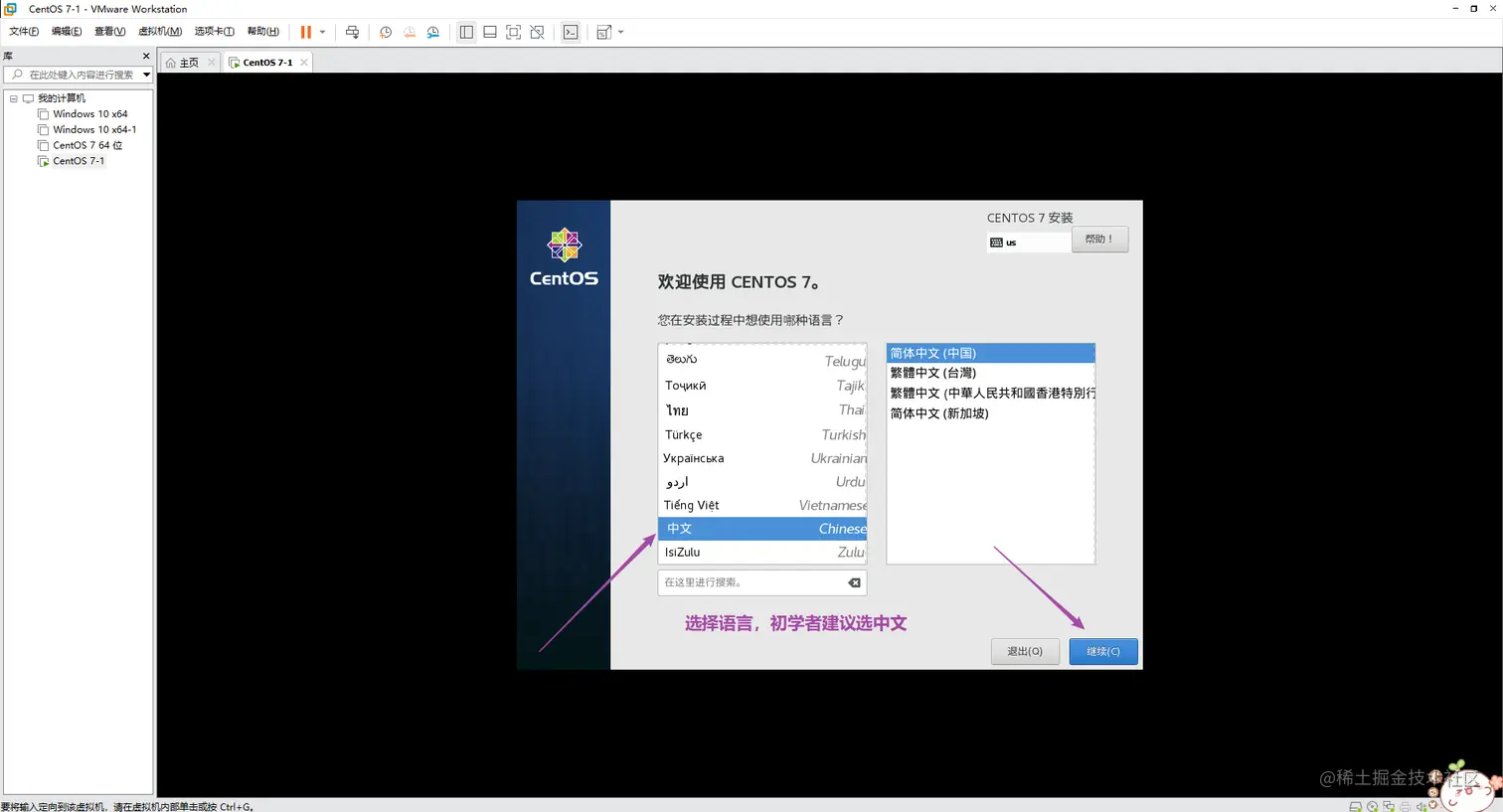Select CentOS 7-1 in the library tree
The height and width of the screenshot is (812, 1503).
(x=79, y=161)
